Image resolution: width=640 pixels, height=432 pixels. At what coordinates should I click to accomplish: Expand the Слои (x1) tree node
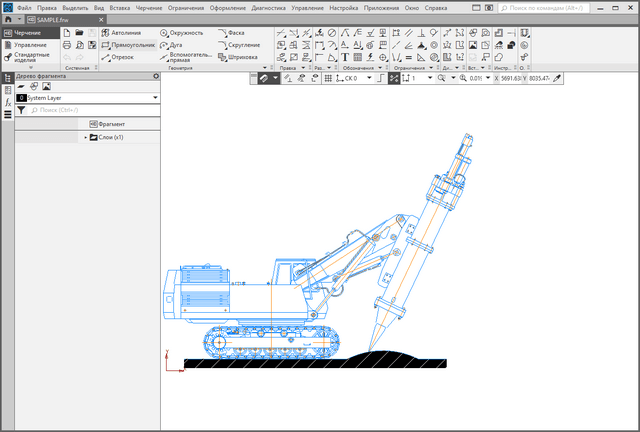coord(86,137)
